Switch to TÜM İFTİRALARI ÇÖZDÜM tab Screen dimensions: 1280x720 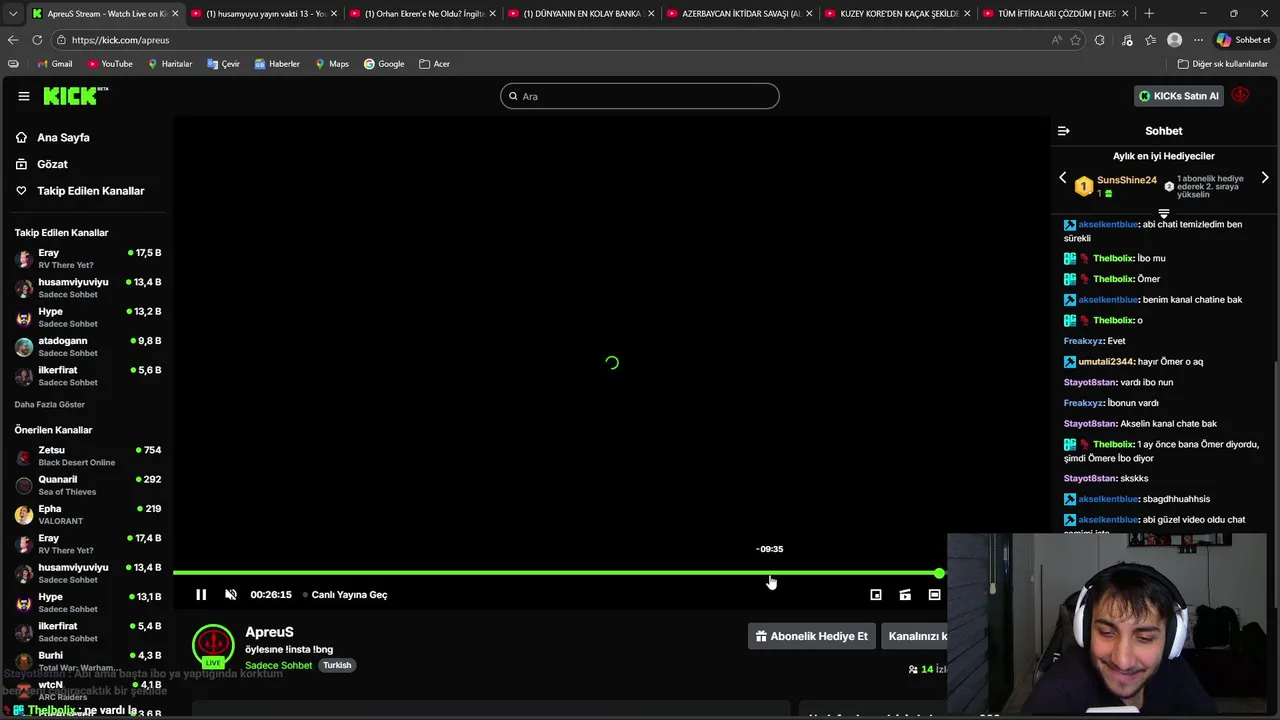(x=1056, y=14)
